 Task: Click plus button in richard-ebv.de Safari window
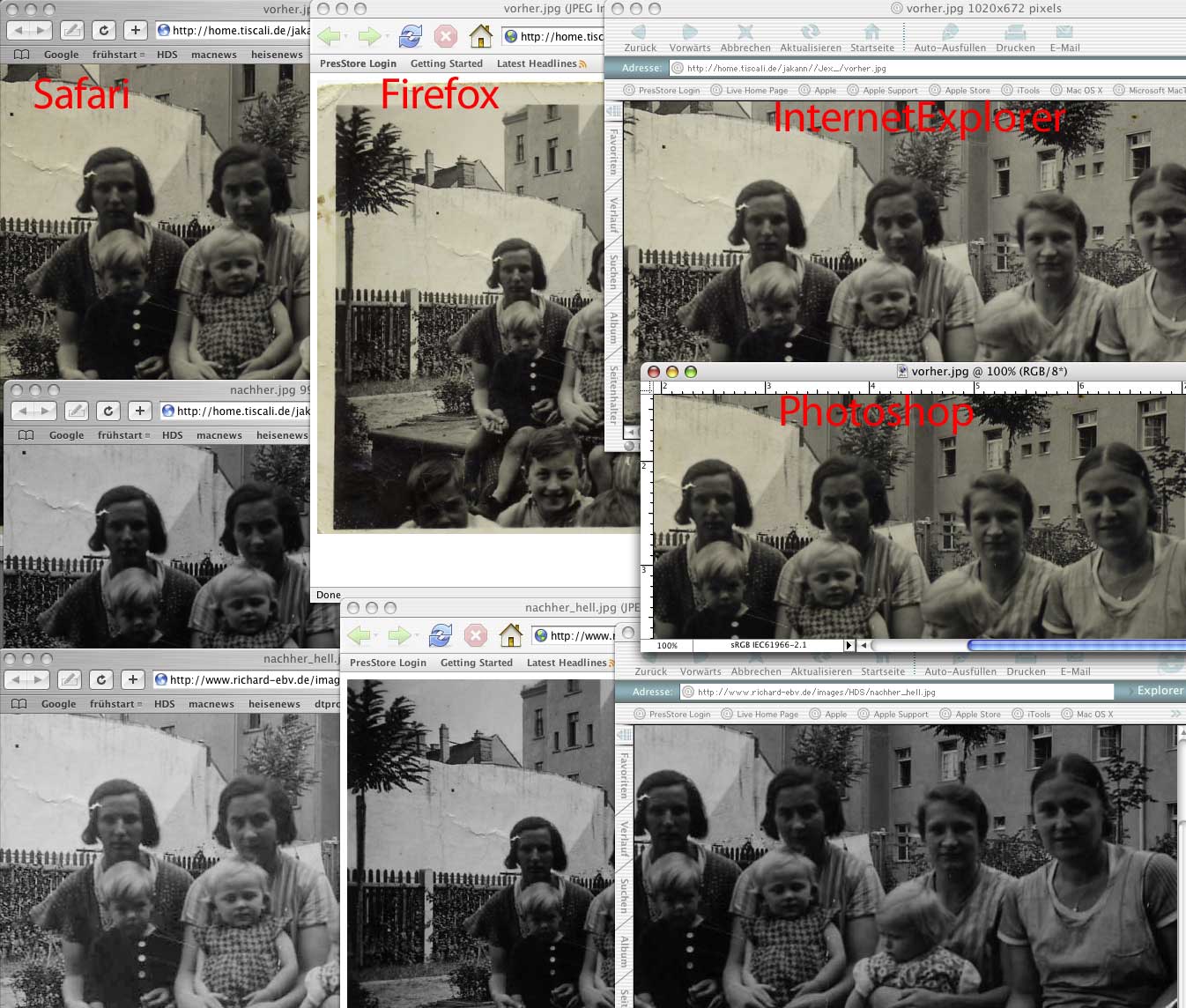[132, 679]
